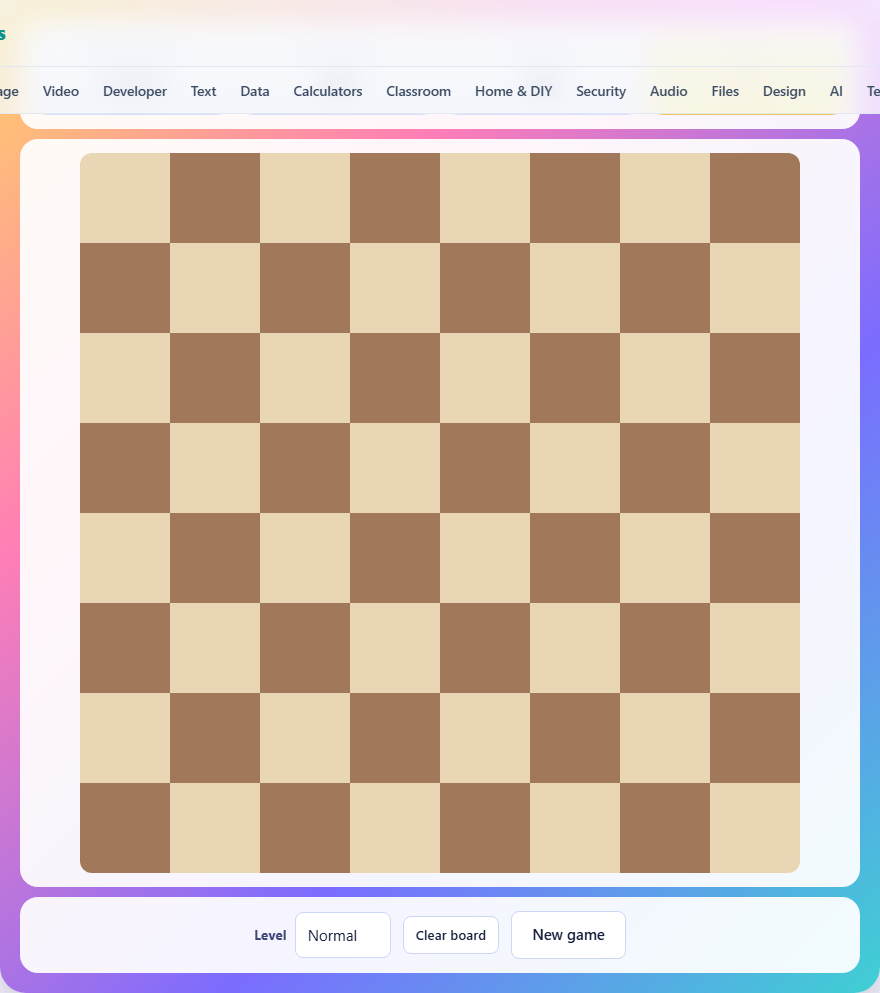Image resolution: width=880 pixels, height=993 pixels.
Task: Open the AI category
Action: click(836, 91)
